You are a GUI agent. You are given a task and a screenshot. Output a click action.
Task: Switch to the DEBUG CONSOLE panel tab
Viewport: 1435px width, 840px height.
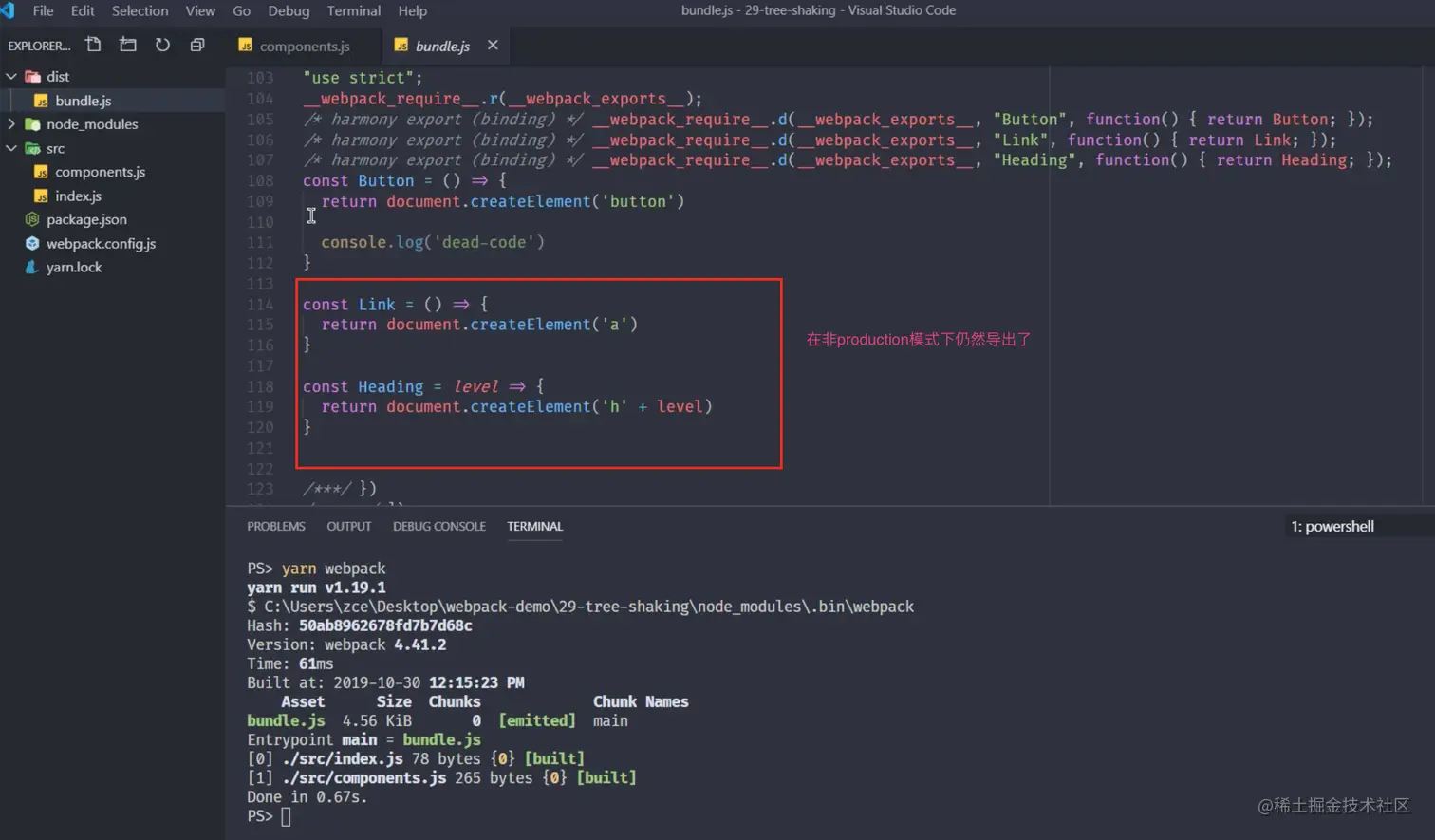[439, 526]
